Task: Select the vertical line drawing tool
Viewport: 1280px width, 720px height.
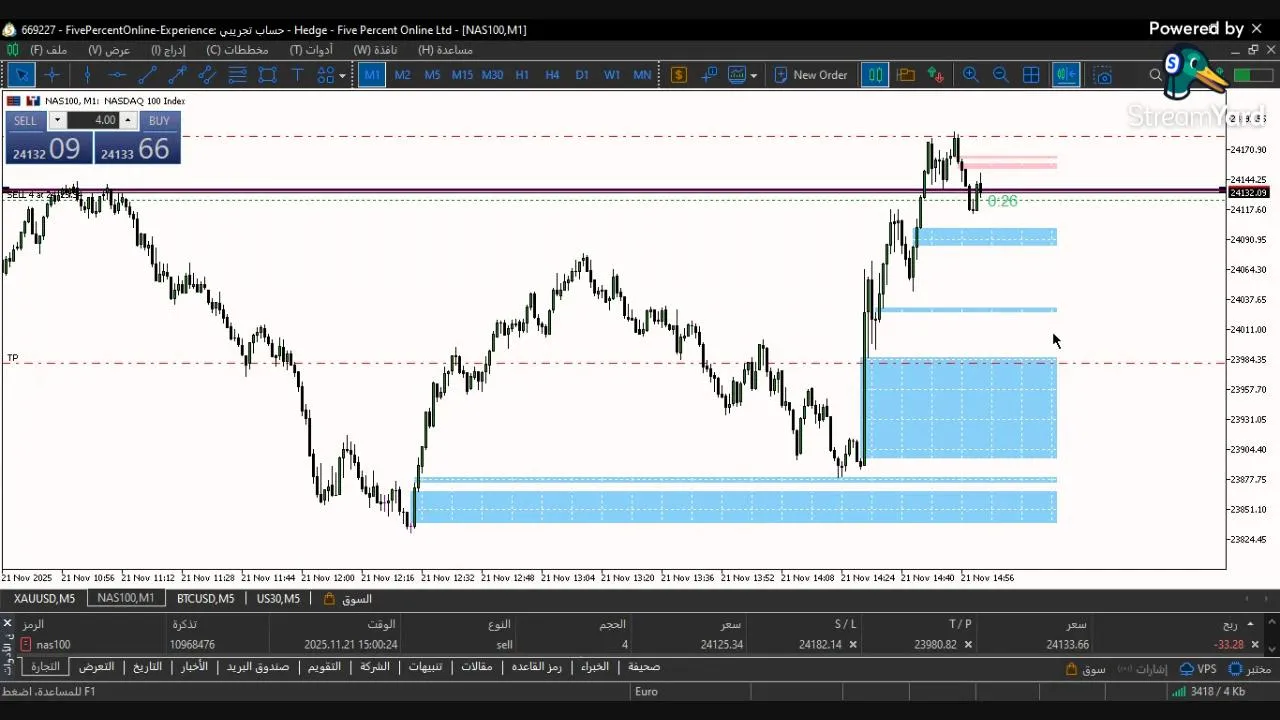Action: (x=87, y=75)
